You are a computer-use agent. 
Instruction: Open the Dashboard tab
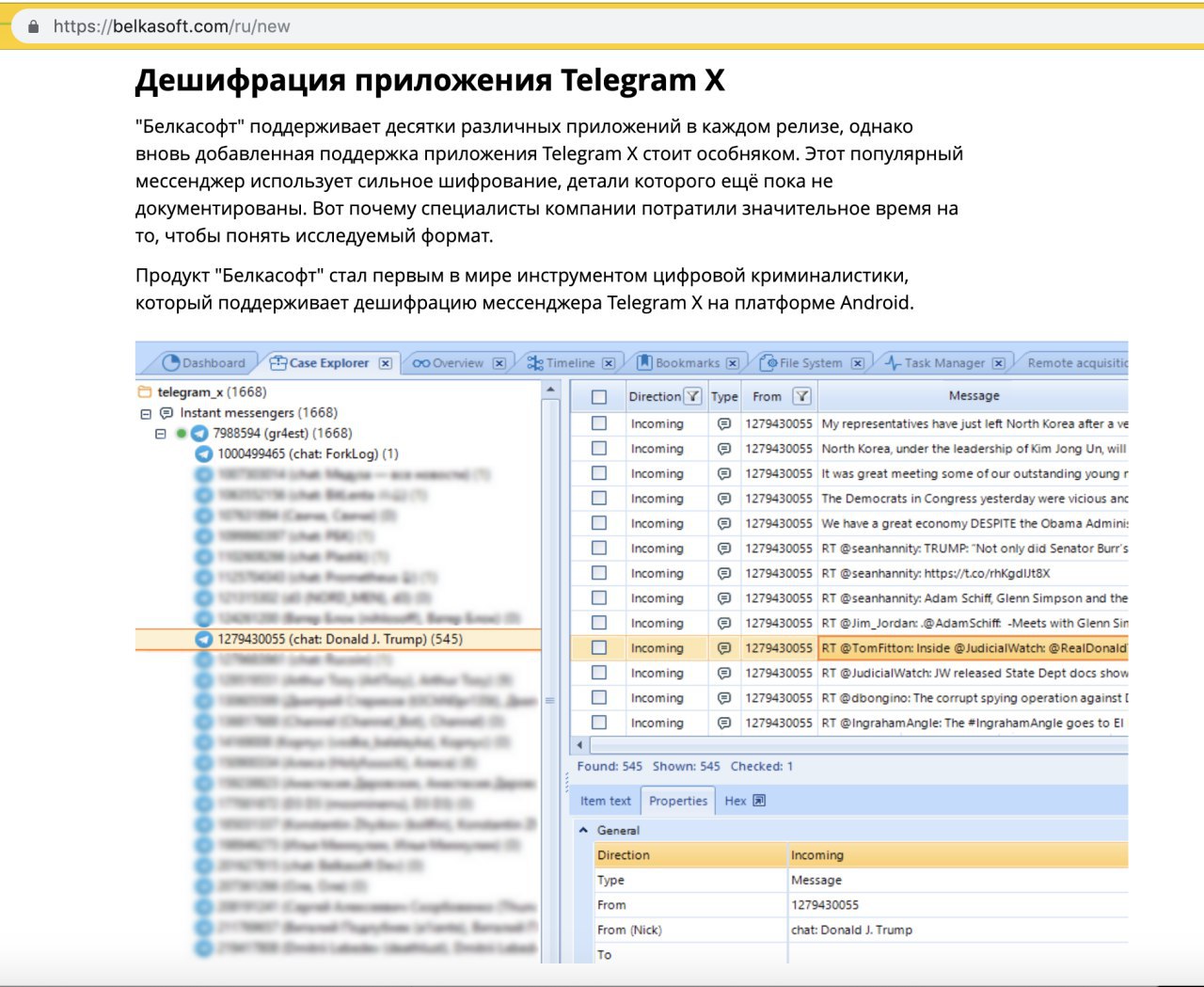click(204, 363)
